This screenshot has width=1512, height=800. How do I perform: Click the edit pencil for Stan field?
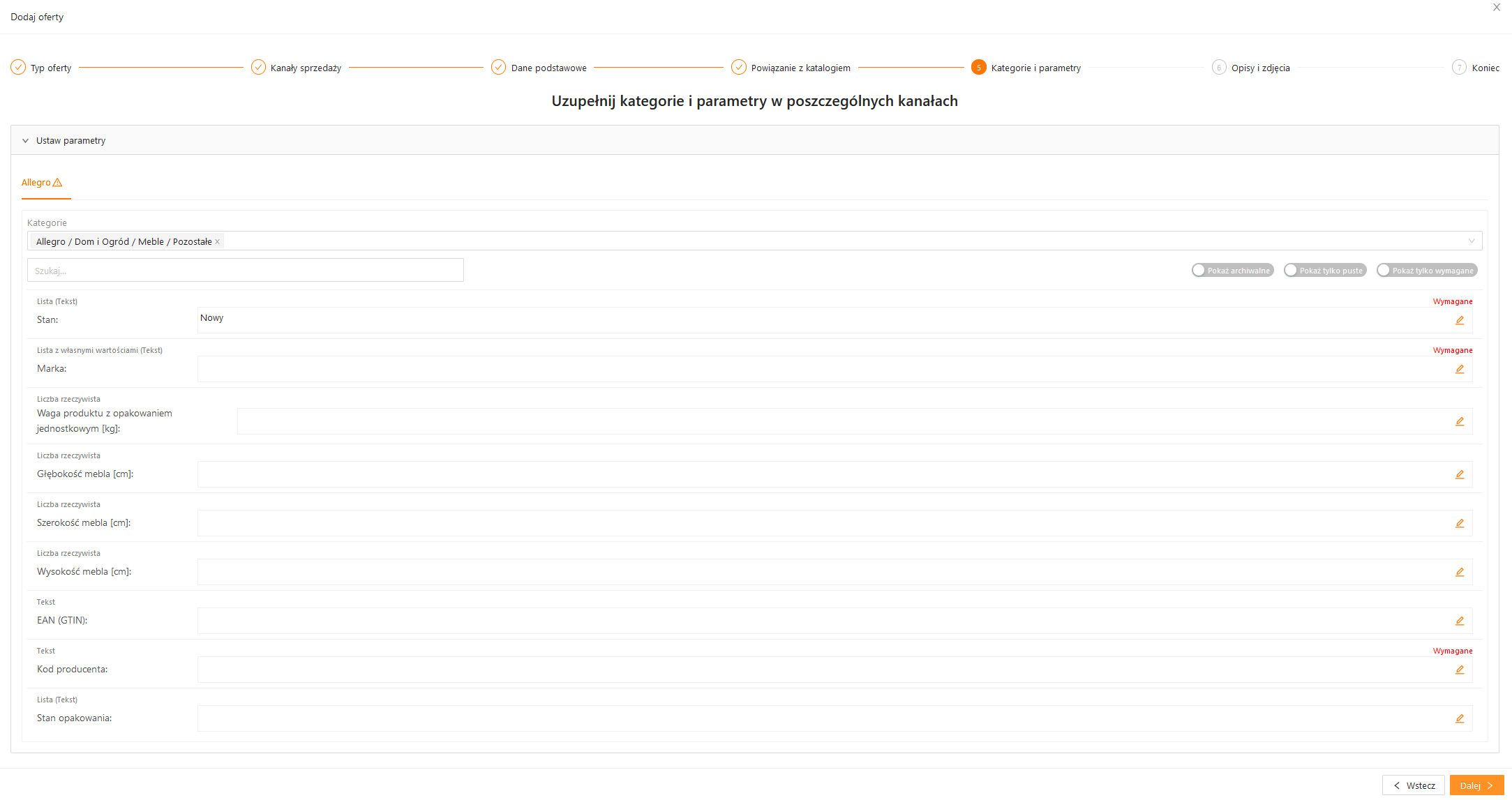(1459, 320)
